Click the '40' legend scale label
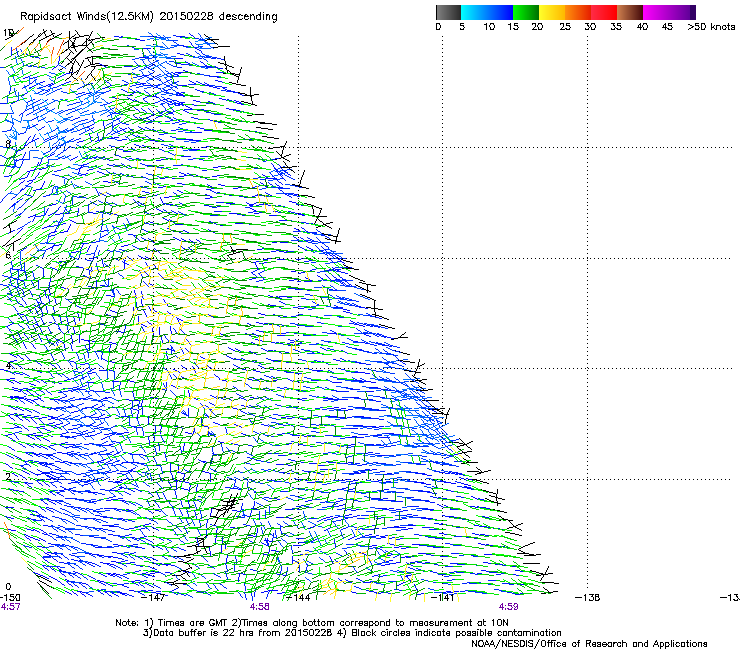The image size is (740, 650). (642, 27)
